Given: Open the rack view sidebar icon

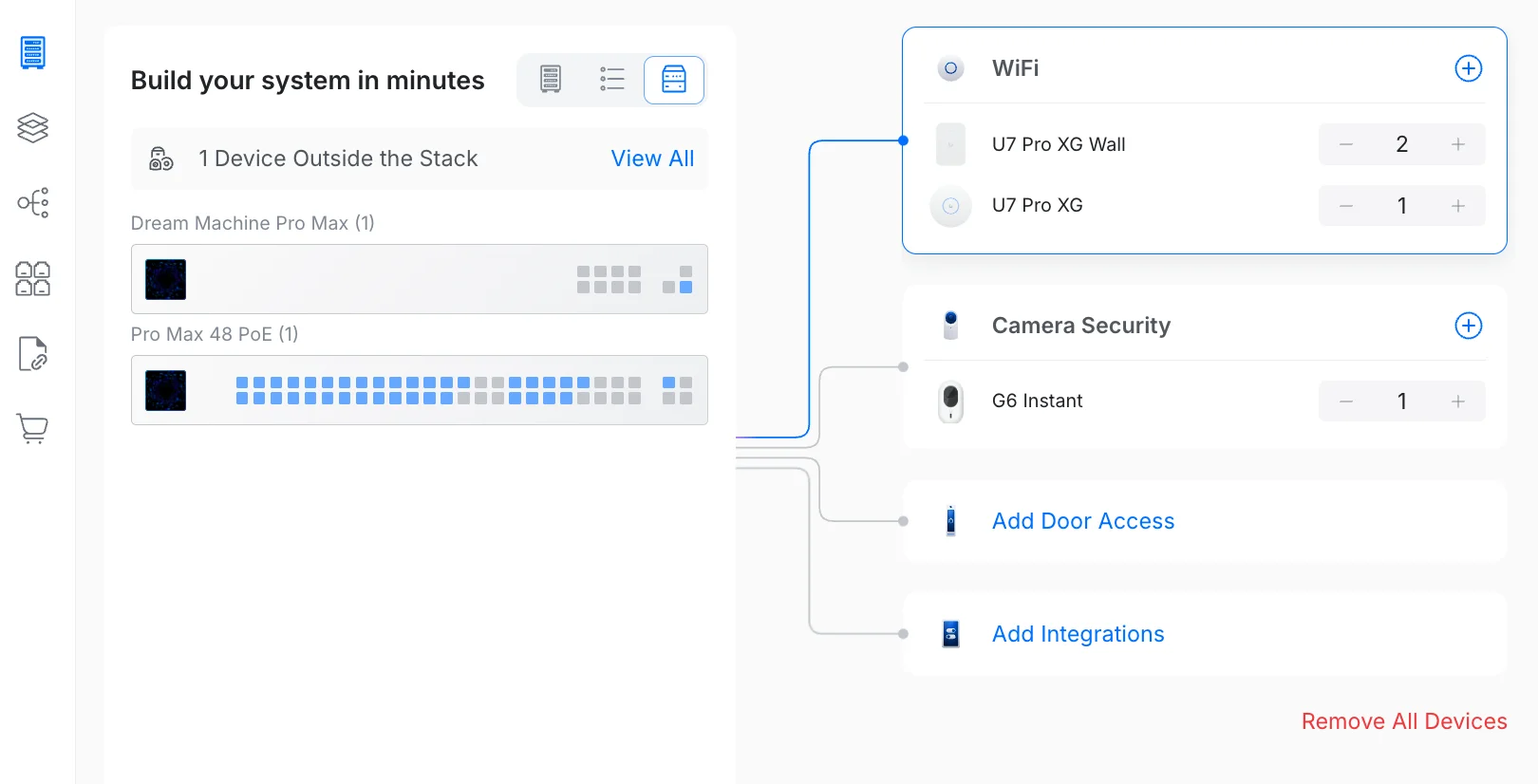Looking at the screenshot, I should 32,53.
